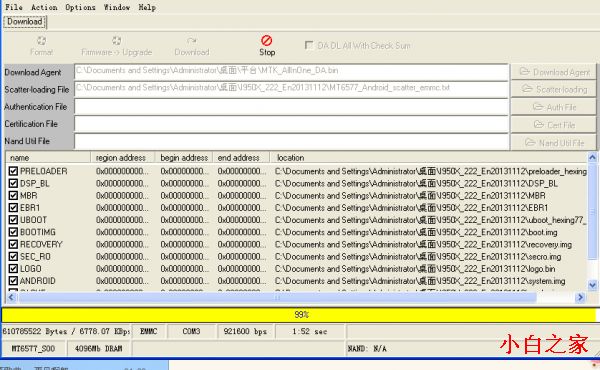Open the Options menu
This screenshot has width=600, height=370.
tap(80, 7)
